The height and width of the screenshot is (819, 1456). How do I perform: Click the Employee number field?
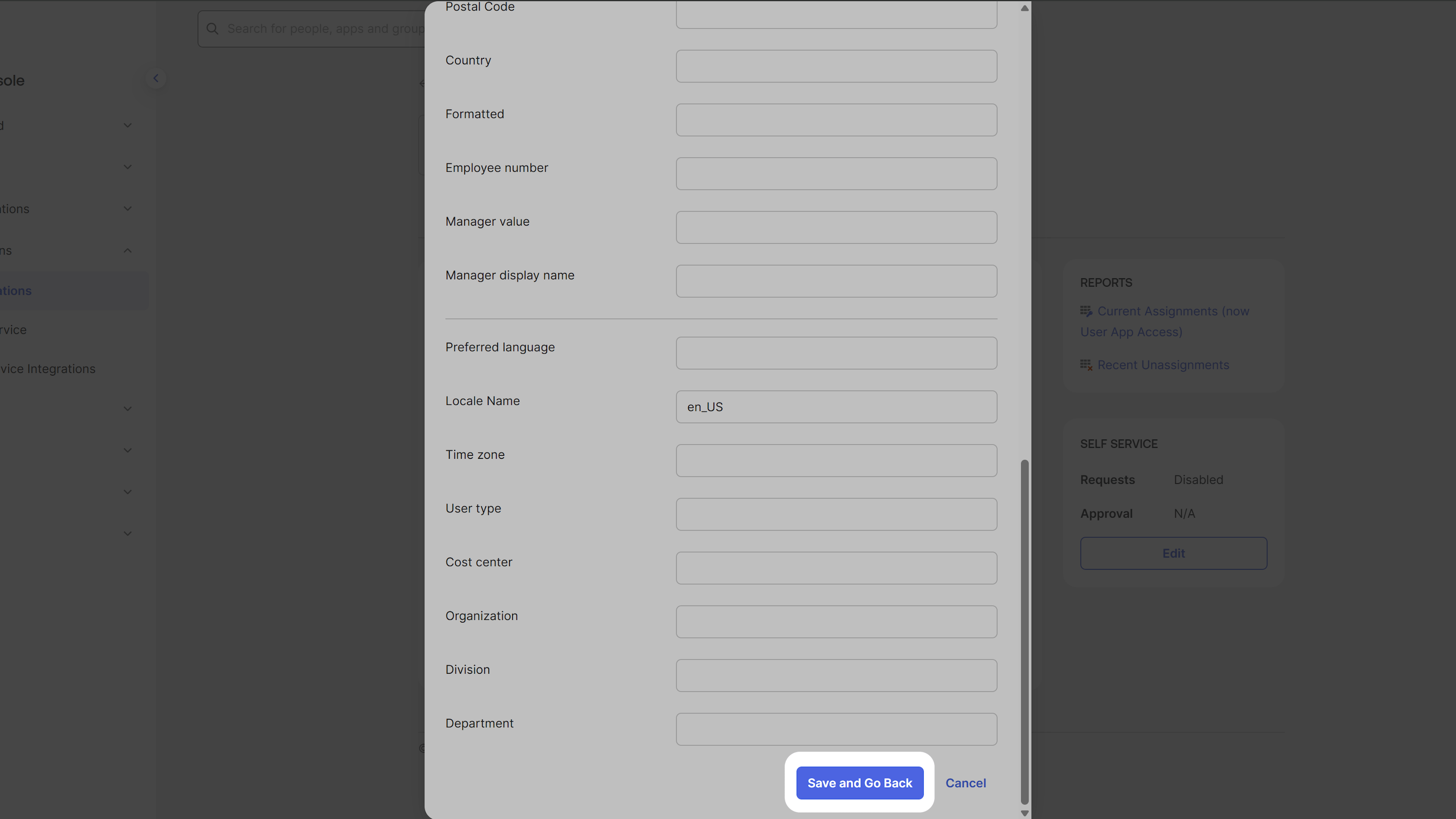[x=836, y=174]
